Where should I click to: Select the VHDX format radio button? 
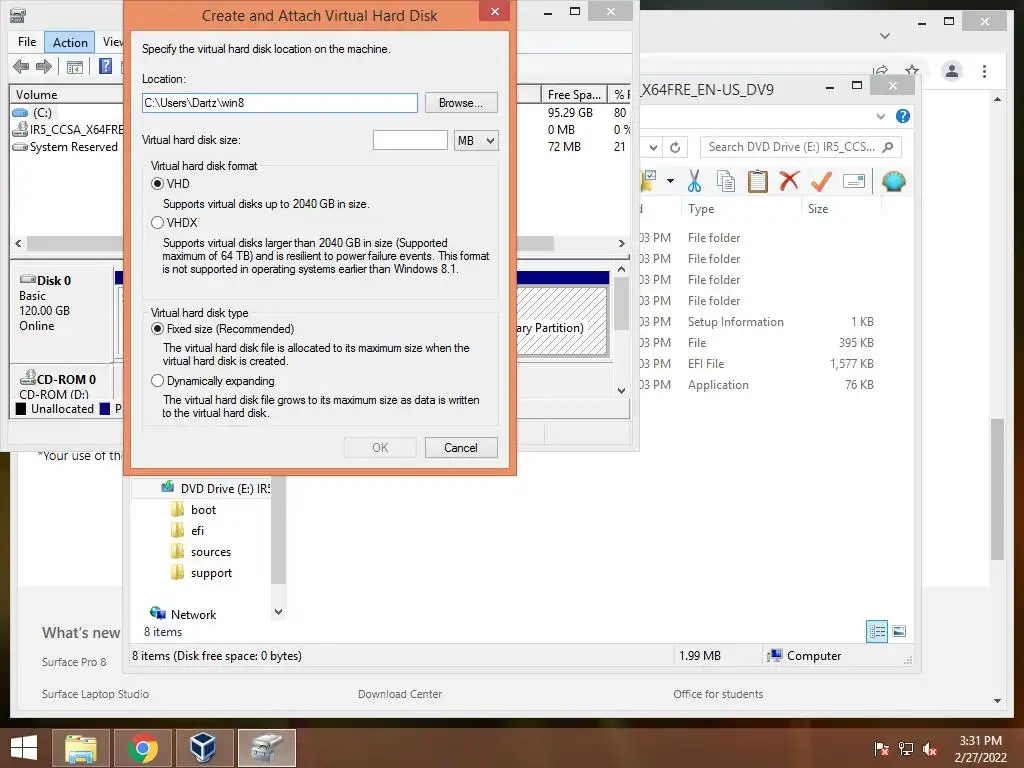157,223
